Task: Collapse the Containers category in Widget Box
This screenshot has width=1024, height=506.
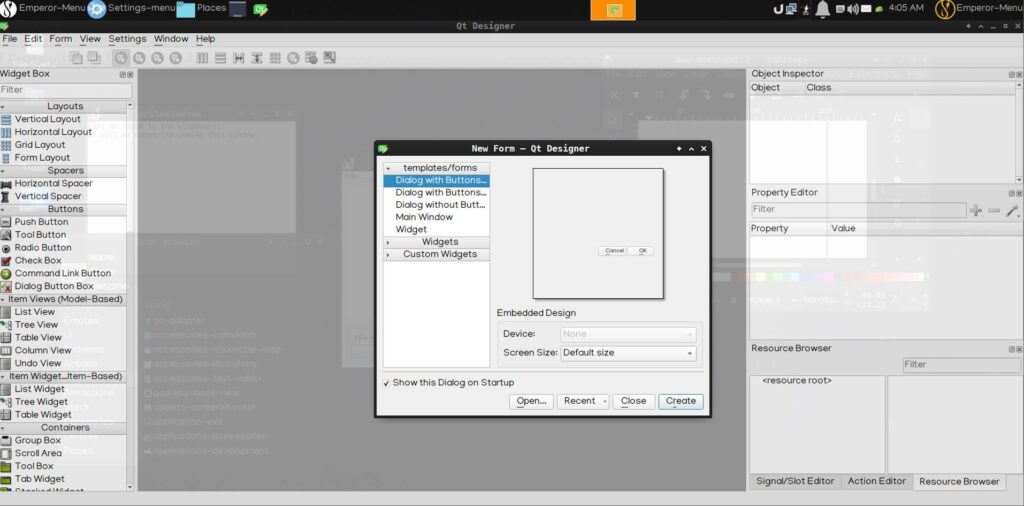Action: click(x=3, y=428)
